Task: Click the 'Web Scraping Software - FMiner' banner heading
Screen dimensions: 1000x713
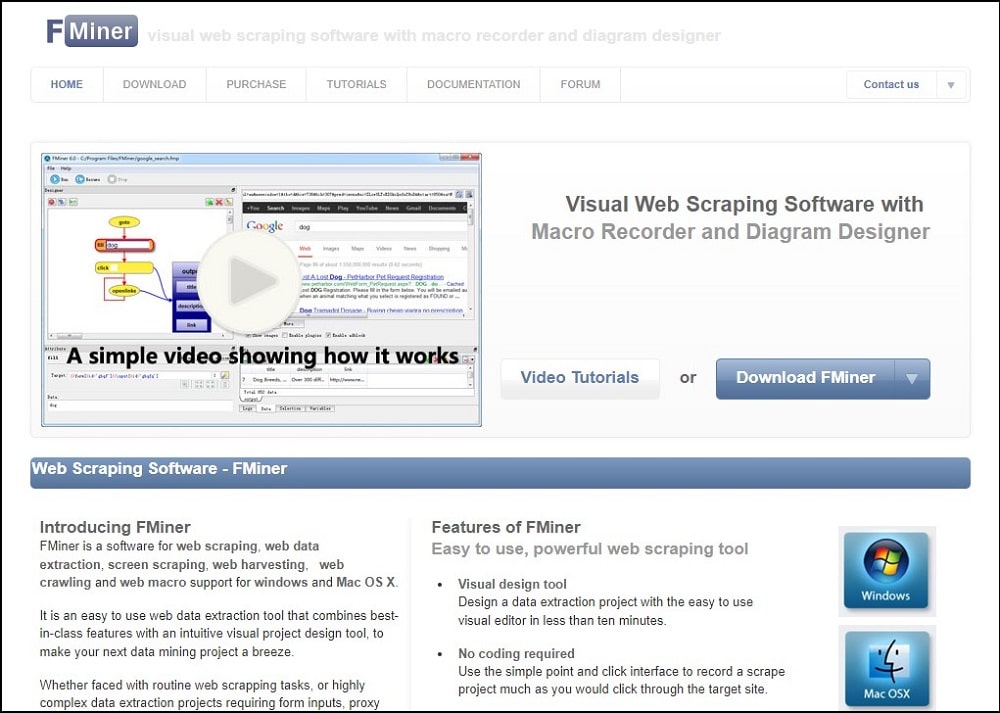Action: pyautogui.click(x=159, y=468)
